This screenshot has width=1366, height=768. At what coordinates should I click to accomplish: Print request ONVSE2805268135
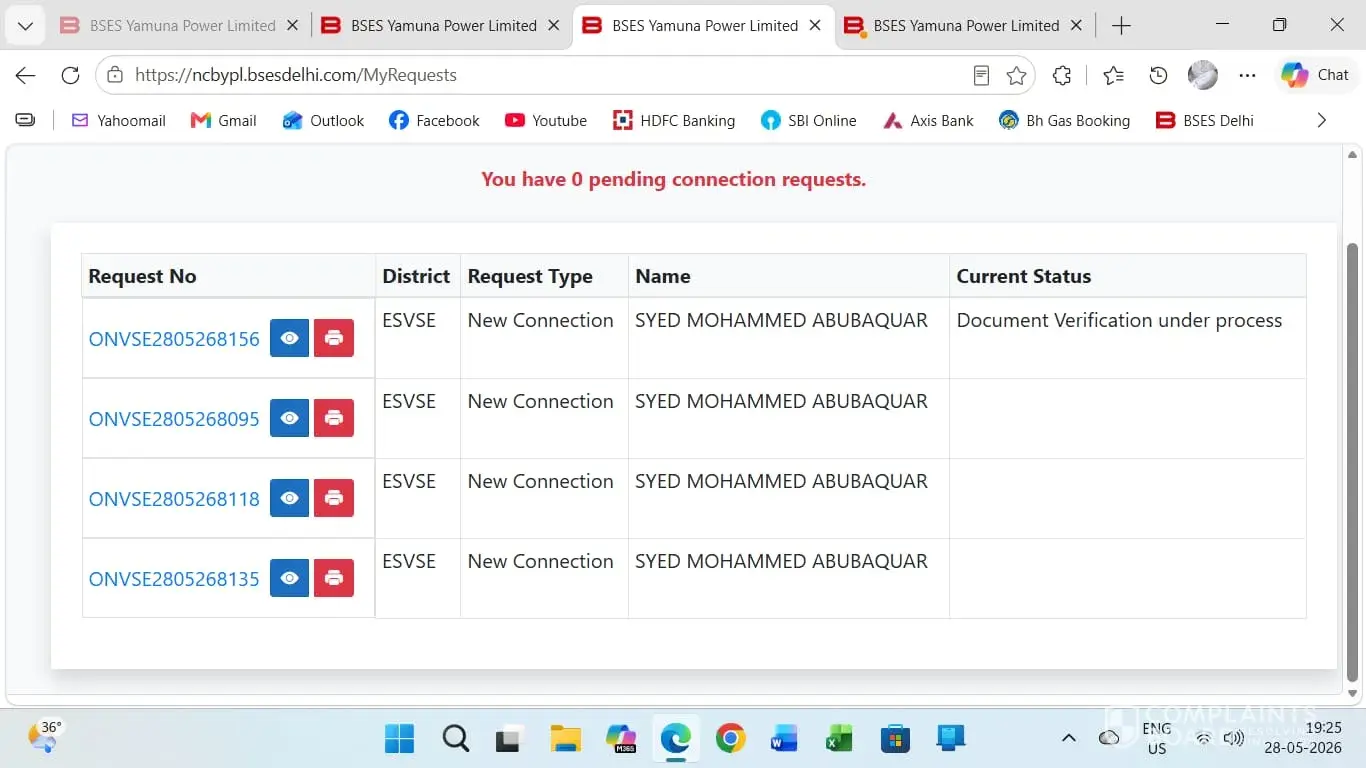334,578
